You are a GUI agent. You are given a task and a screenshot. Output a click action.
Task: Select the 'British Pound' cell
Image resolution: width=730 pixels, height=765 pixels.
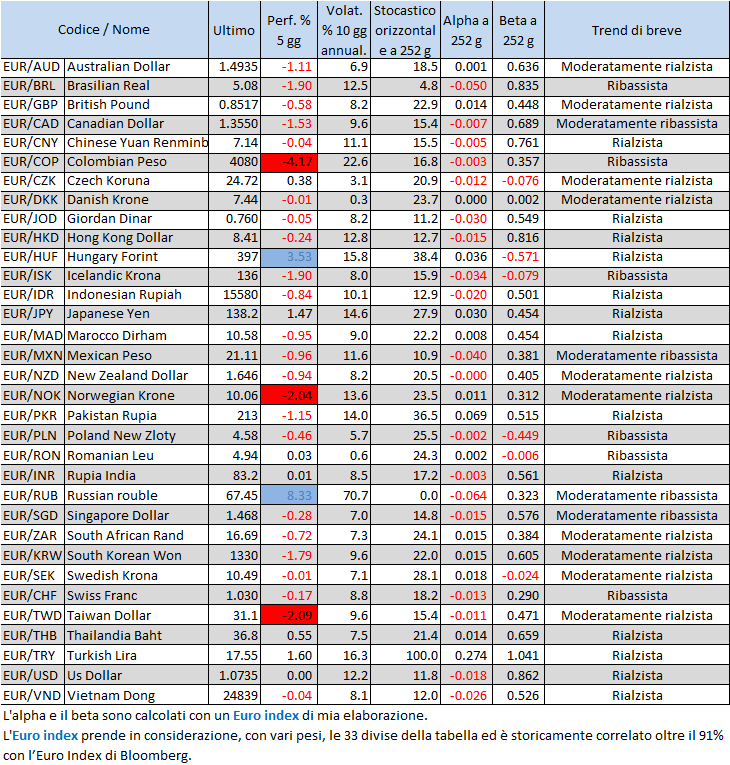coord(137,105)
